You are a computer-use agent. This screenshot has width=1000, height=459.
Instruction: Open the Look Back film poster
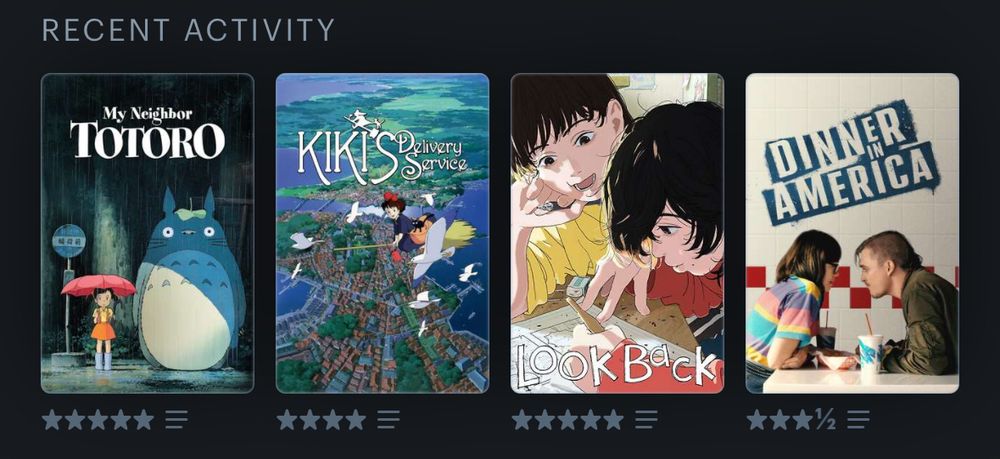tap(617, 233)
